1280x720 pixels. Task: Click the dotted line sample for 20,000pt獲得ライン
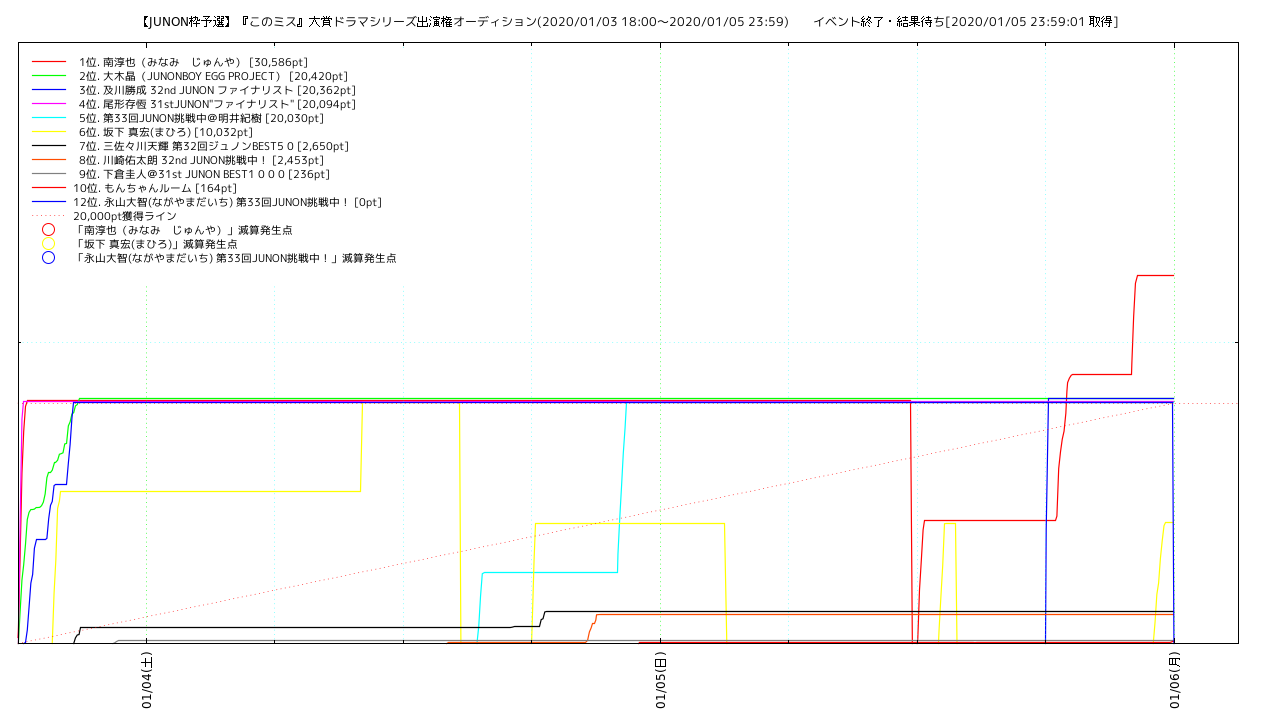tap(48, 216)
